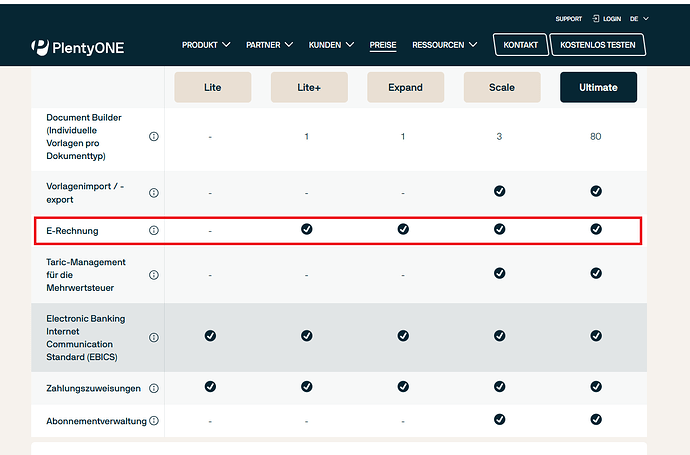Open info icon for Taric-Management

click(154, 275)
